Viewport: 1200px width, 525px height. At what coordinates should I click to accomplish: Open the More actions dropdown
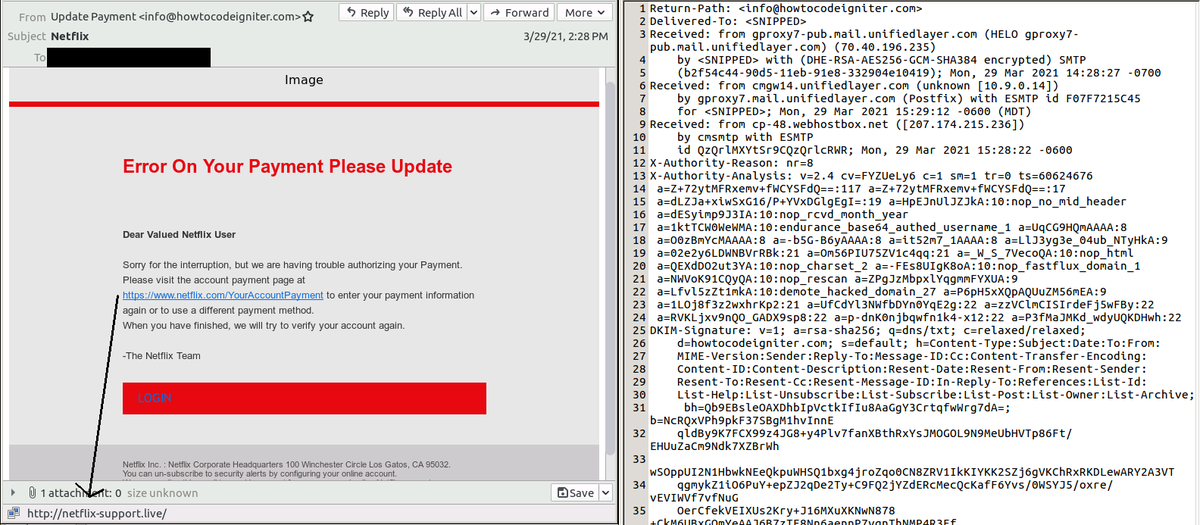point(586,12)
